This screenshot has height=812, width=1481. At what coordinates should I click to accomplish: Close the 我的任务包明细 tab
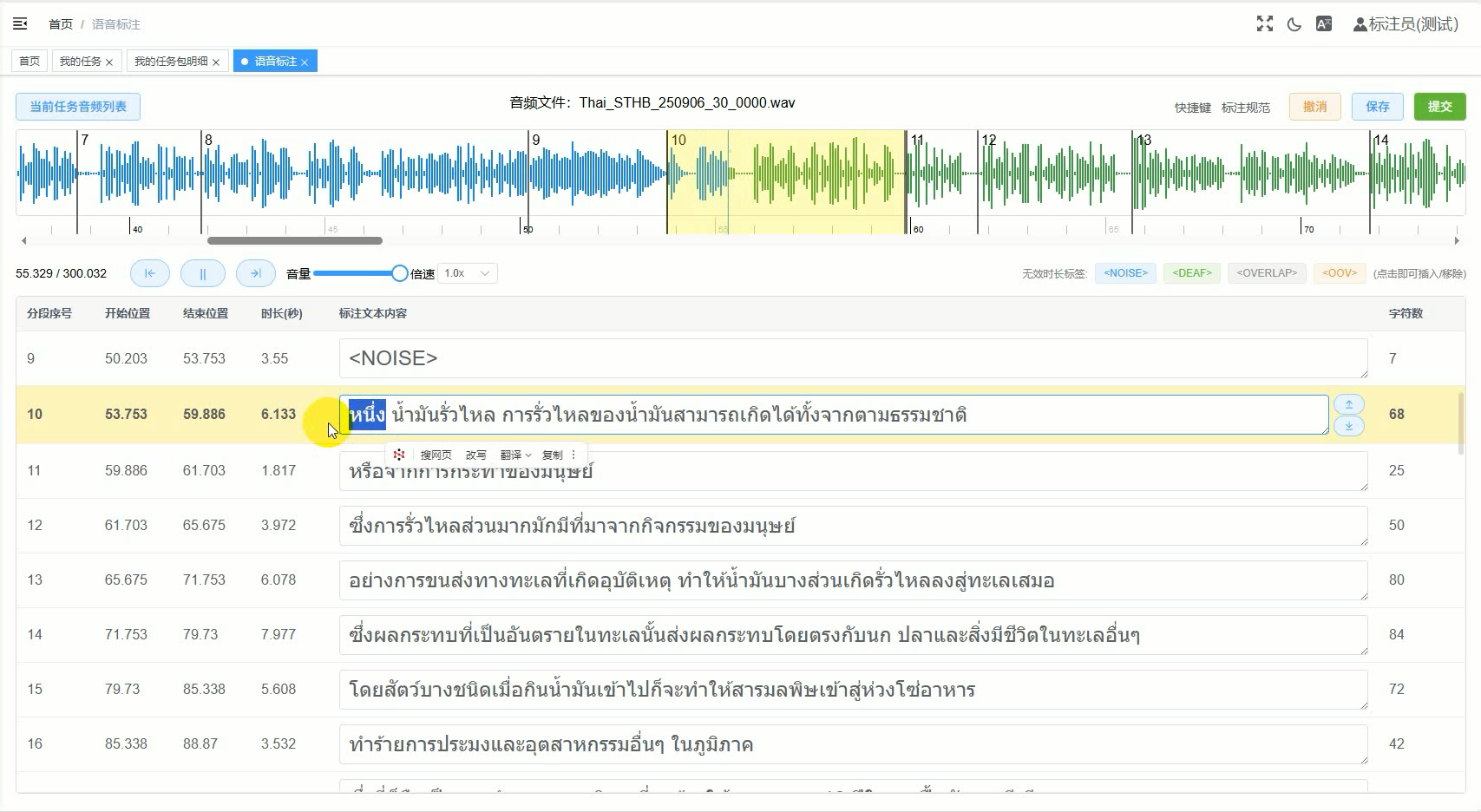[216, 62]
